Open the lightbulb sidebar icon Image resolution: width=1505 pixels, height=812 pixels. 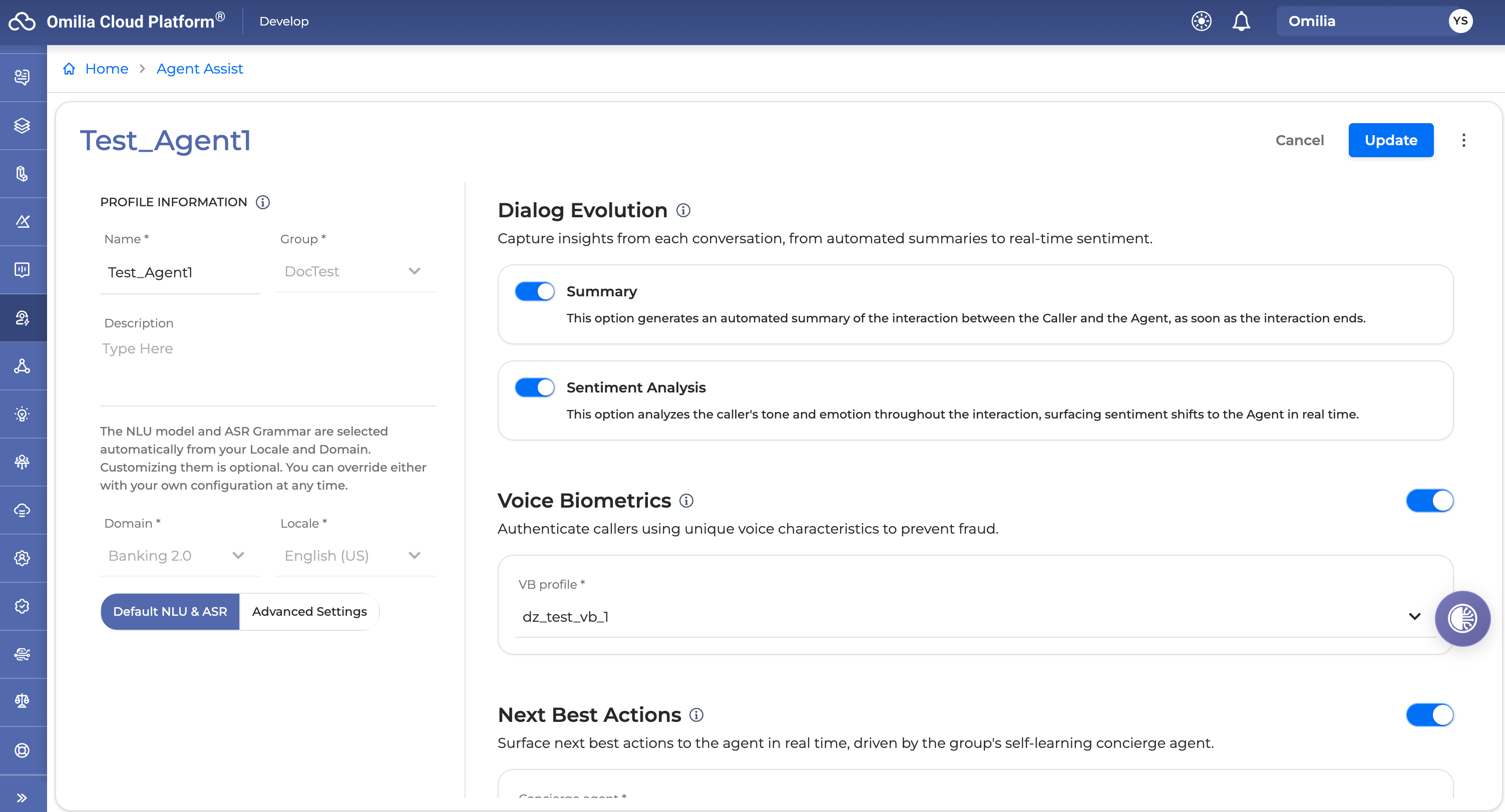tap(22, 414)
